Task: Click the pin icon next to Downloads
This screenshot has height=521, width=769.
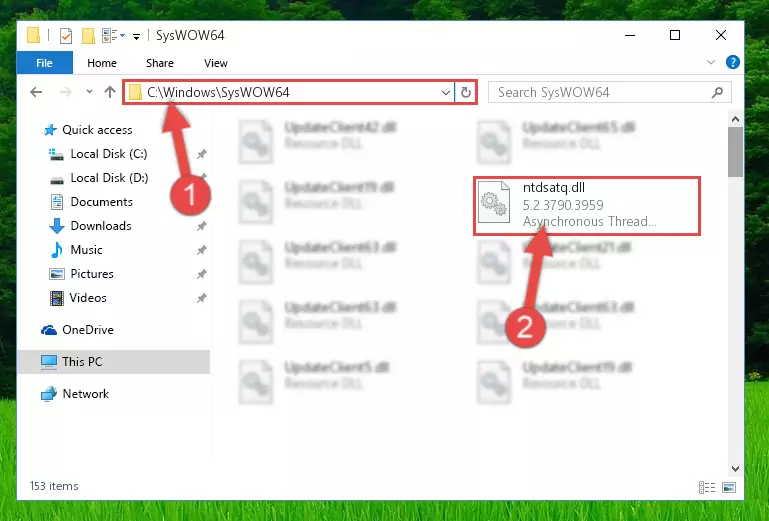Action: pyautogui.click(x=202, y=226)
